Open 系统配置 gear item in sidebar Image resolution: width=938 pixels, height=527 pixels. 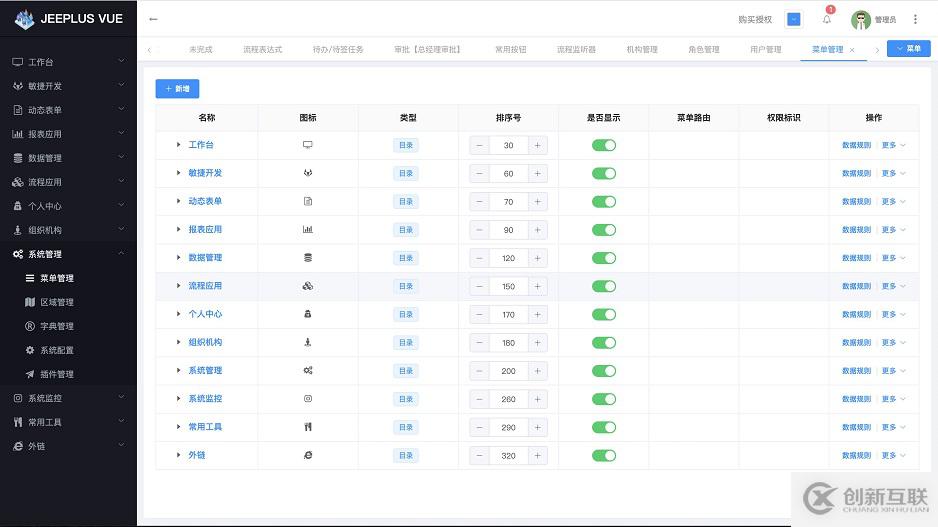[56, 350]
